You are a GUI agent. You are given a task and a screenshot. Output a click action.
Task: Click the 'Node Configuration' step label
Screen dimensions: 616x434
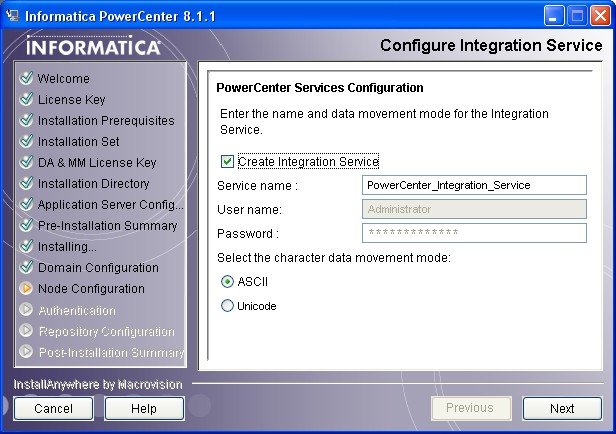(x=91, y=289)
